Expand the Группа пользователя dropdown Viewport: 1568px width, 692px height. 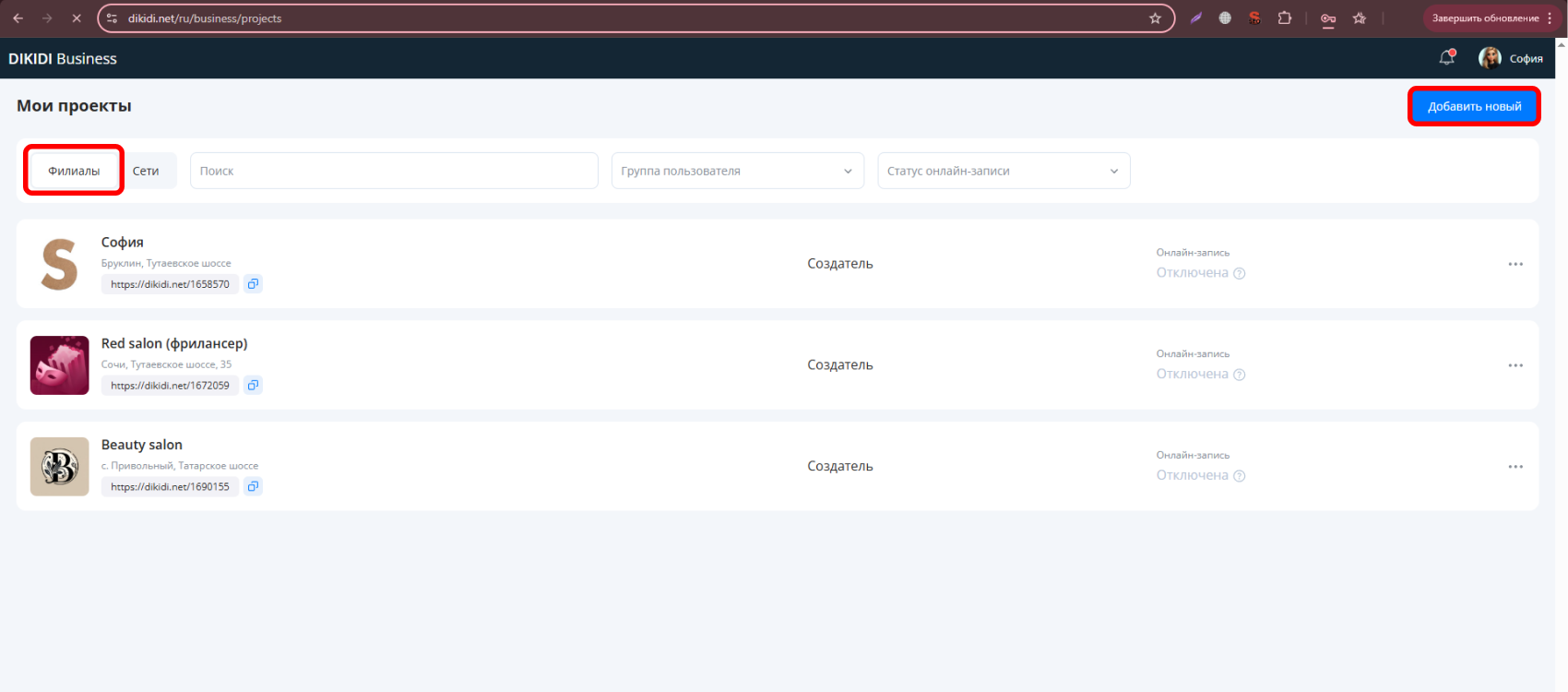coord(737,171)
